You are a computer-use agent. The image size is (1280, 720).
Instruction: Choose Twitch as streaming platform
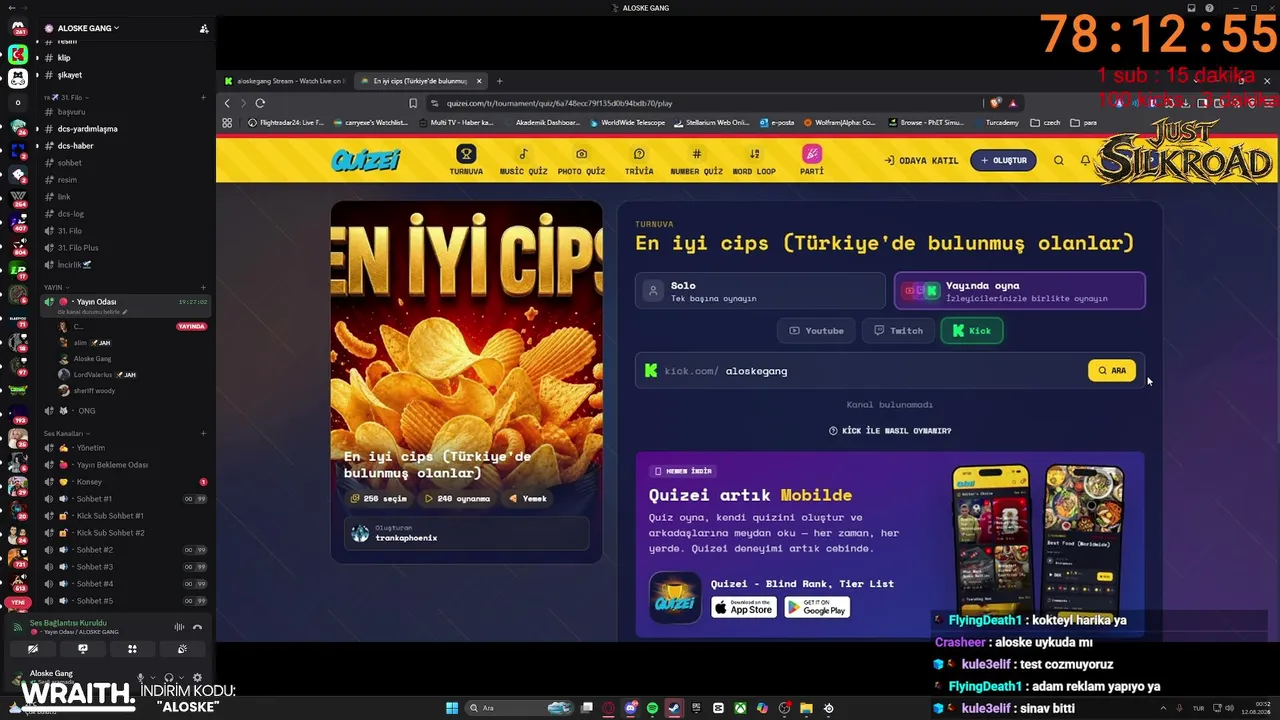pos(898,331)
